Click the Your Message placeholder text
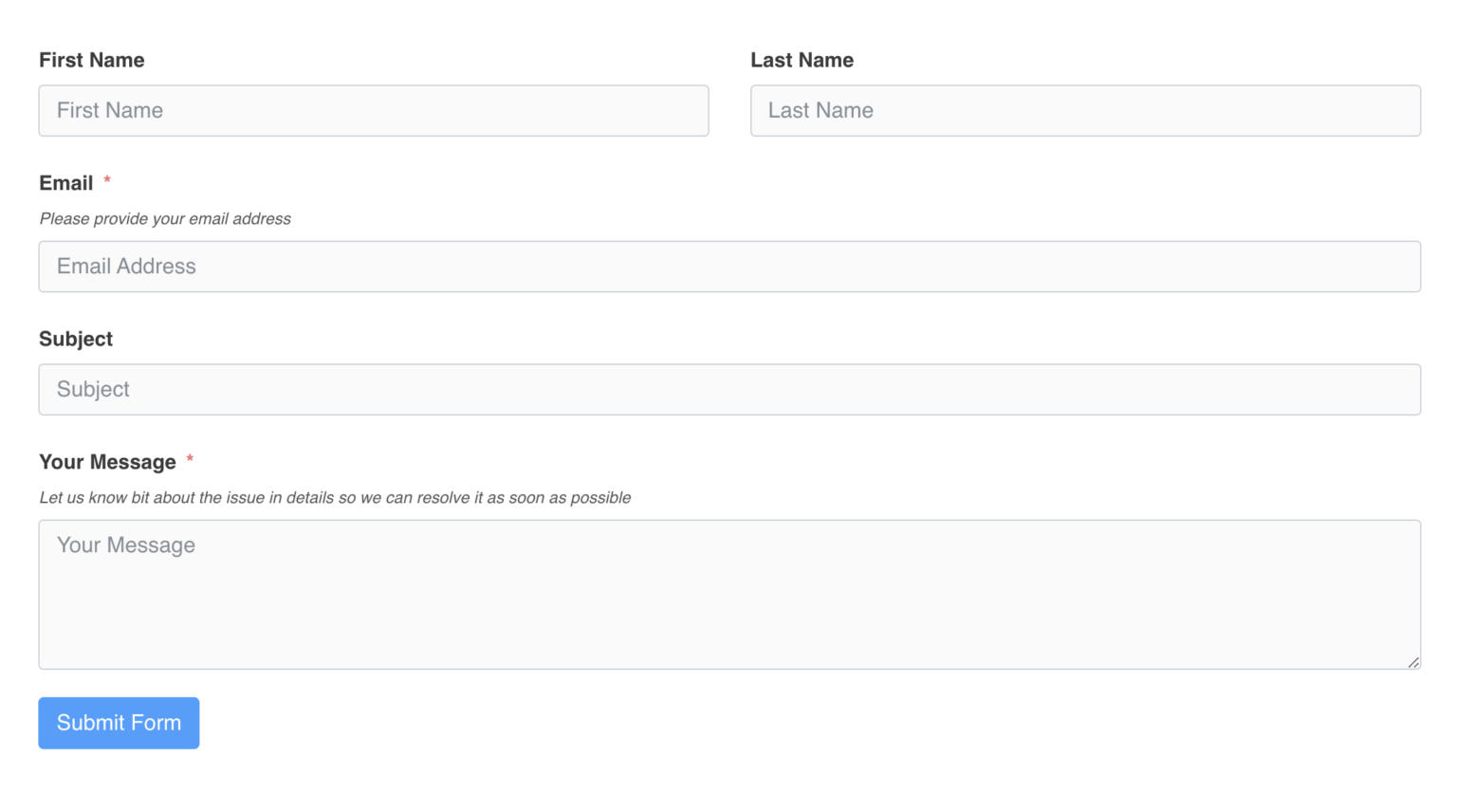This screenshot has width=1457, height=812. 125,545
